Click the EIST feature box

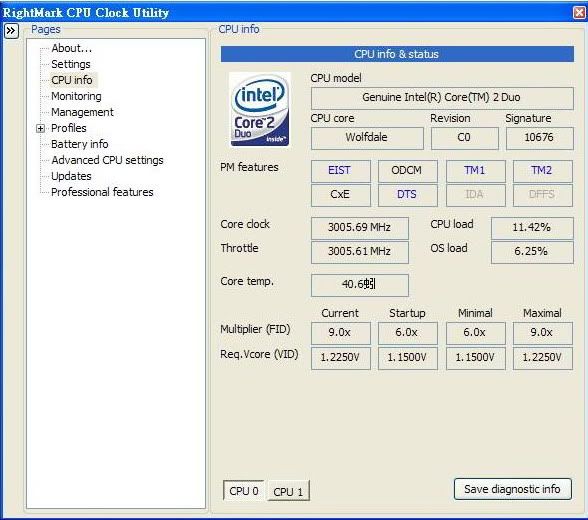(340, 171)
